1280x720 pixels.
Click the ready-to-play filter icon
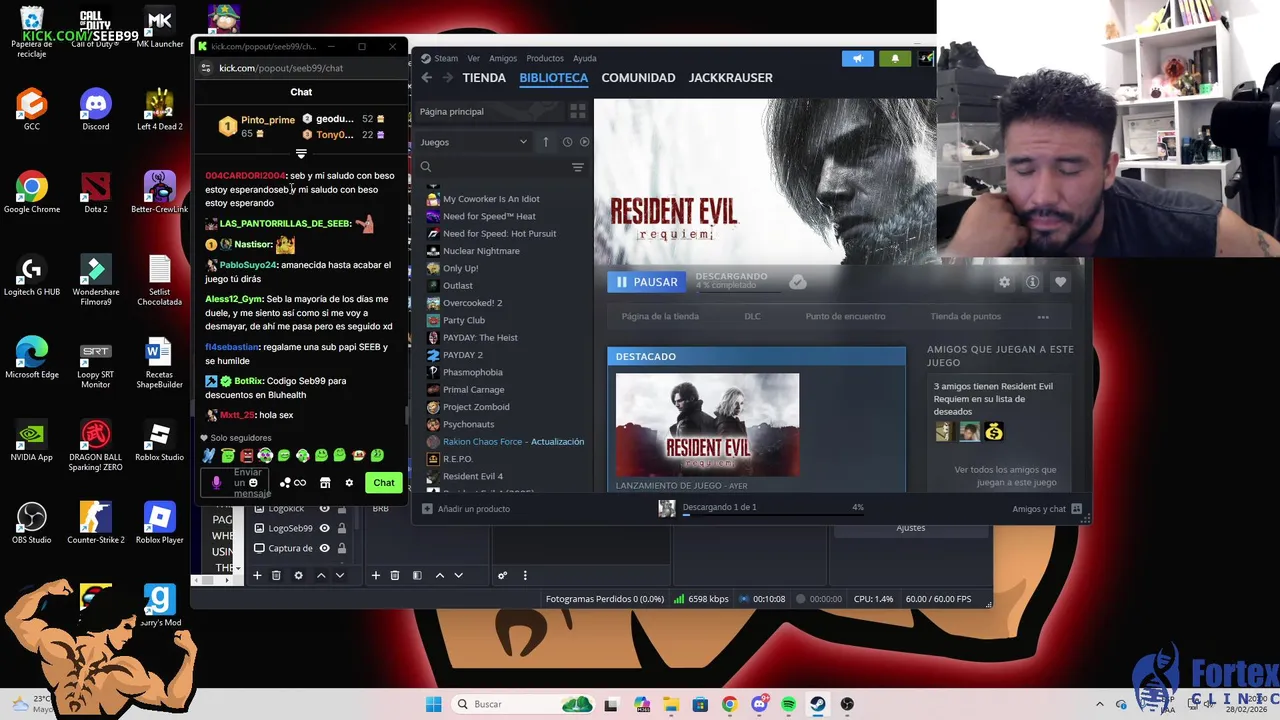(584, 142)
